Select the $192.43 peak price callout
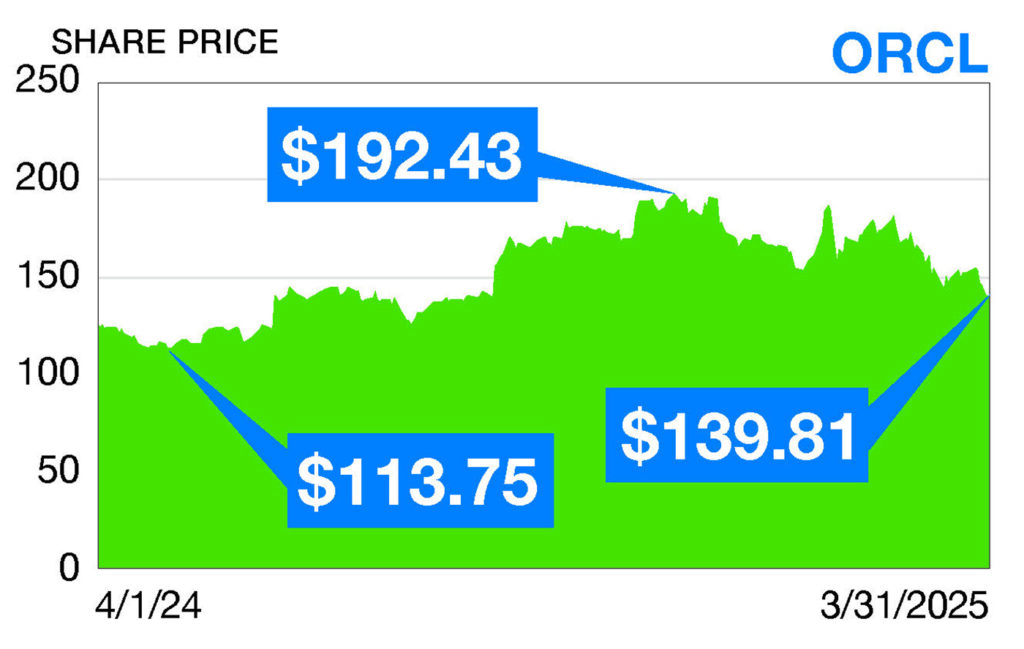Image resolution: width=1024 pixels, height=649 pixels. (402, 155)
